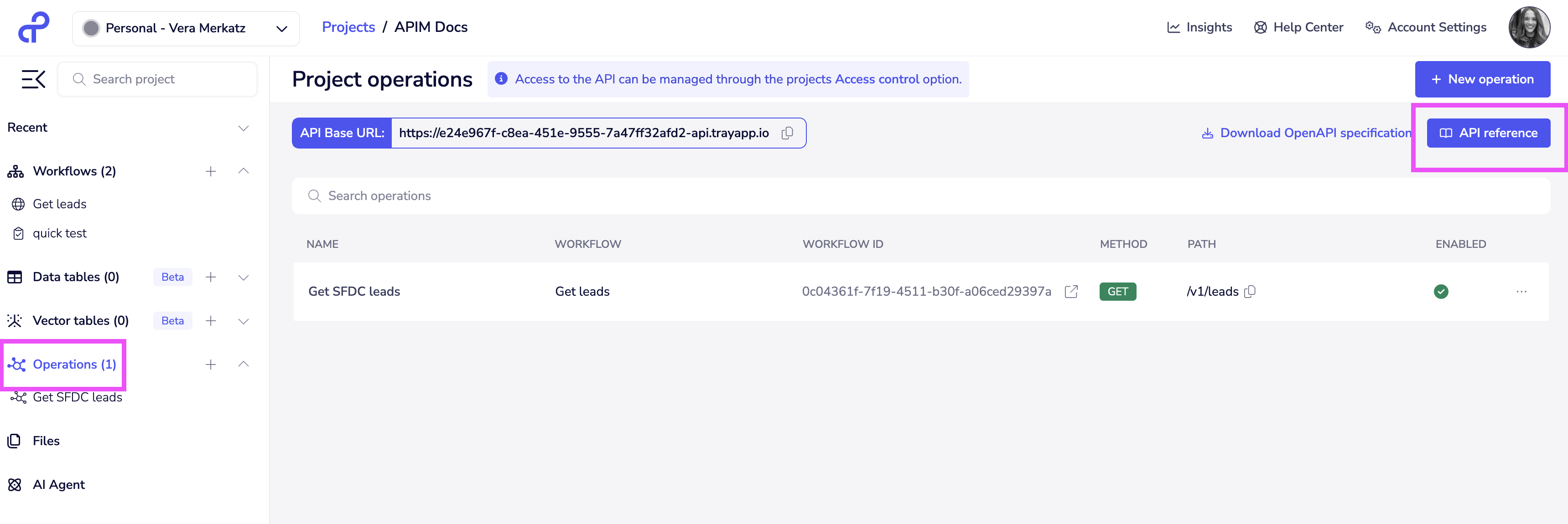Click the Vector tables icon in sidebar
This screenshot has width=1568, height=524.
coord(15,320)
